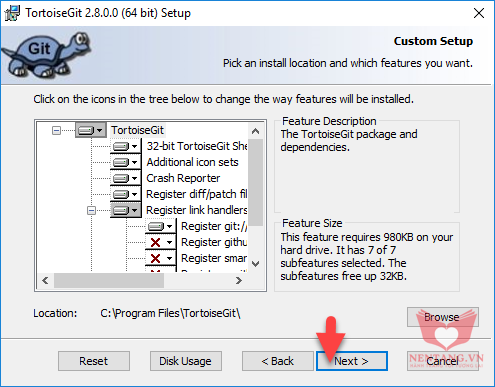Click the 32-bit TortoiseGit Shell feature icon
The height and width of the screenshot is (387, 495).
[x=126, y=146]
